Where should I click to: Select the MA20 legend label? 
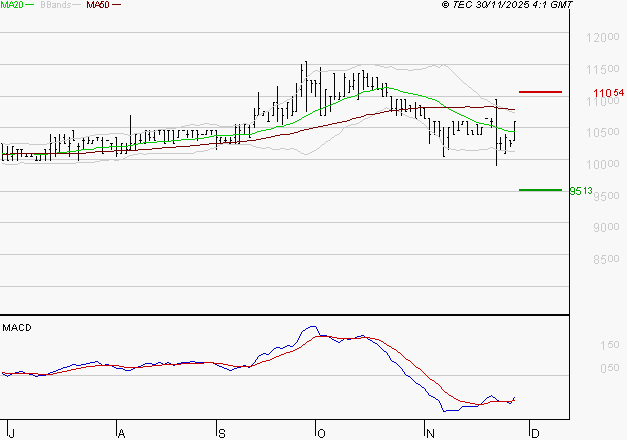(12, 5)
